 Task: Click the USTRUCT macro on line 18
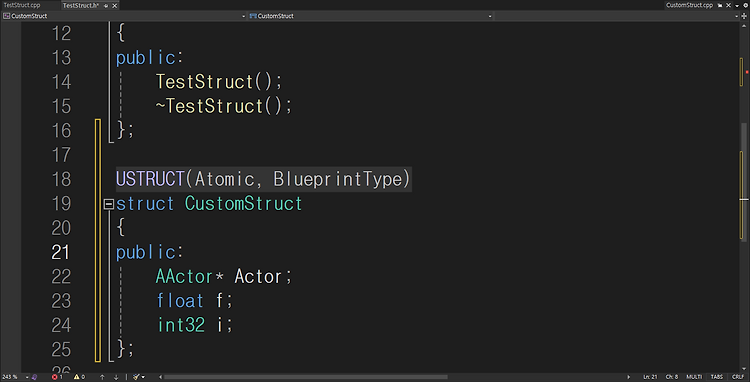(150, 179)
